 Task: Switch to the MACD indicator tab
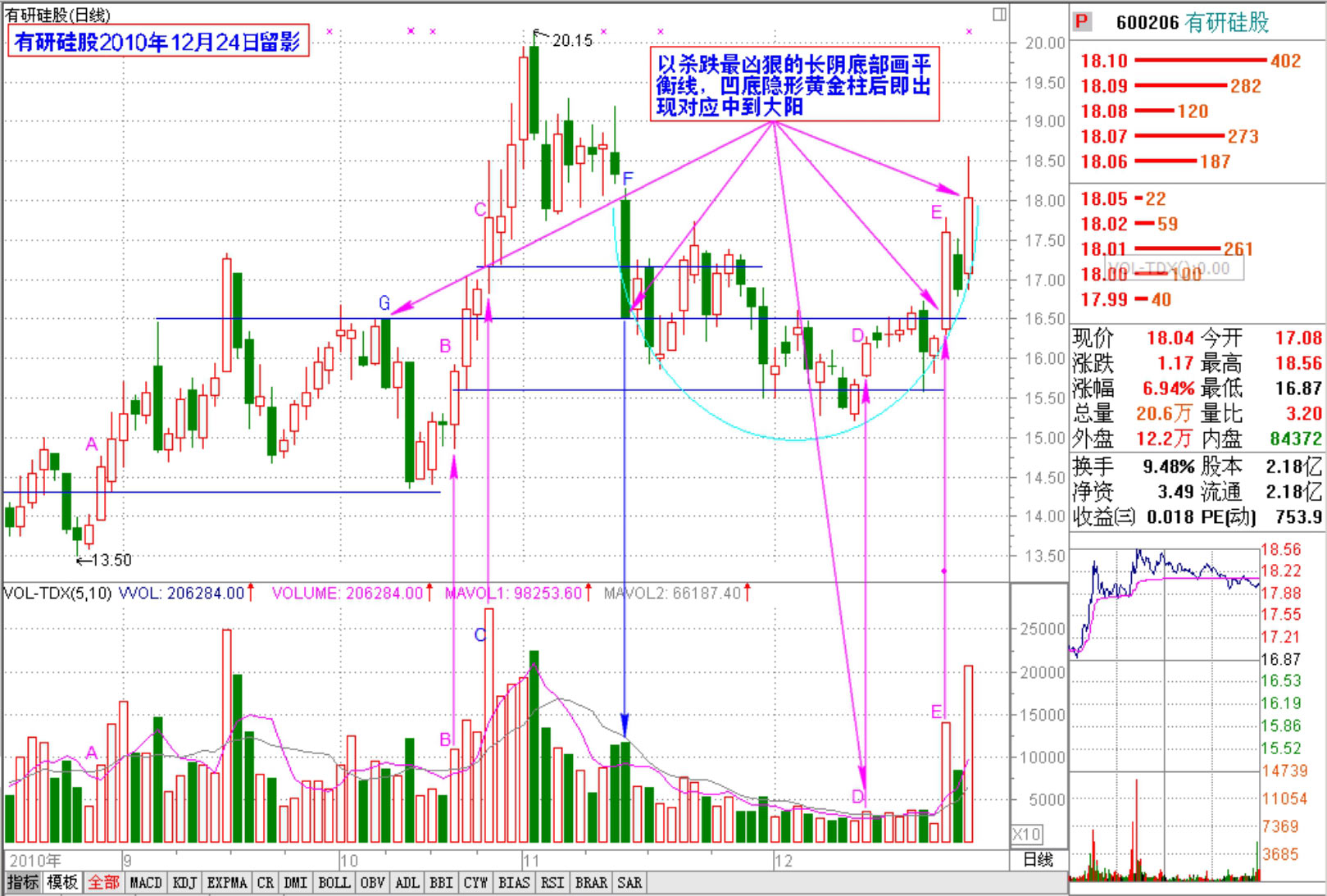[x=146, y=883]
